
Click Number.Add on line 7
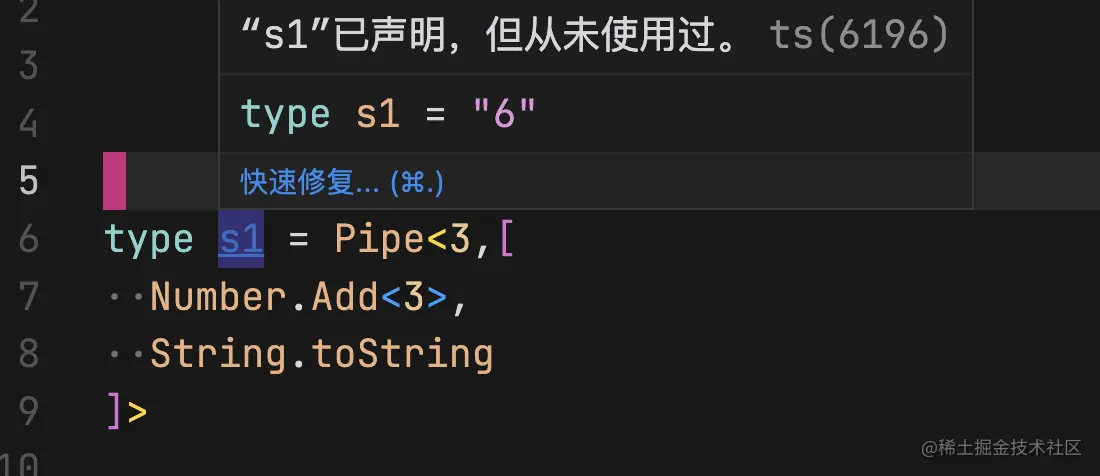(264, 297)
